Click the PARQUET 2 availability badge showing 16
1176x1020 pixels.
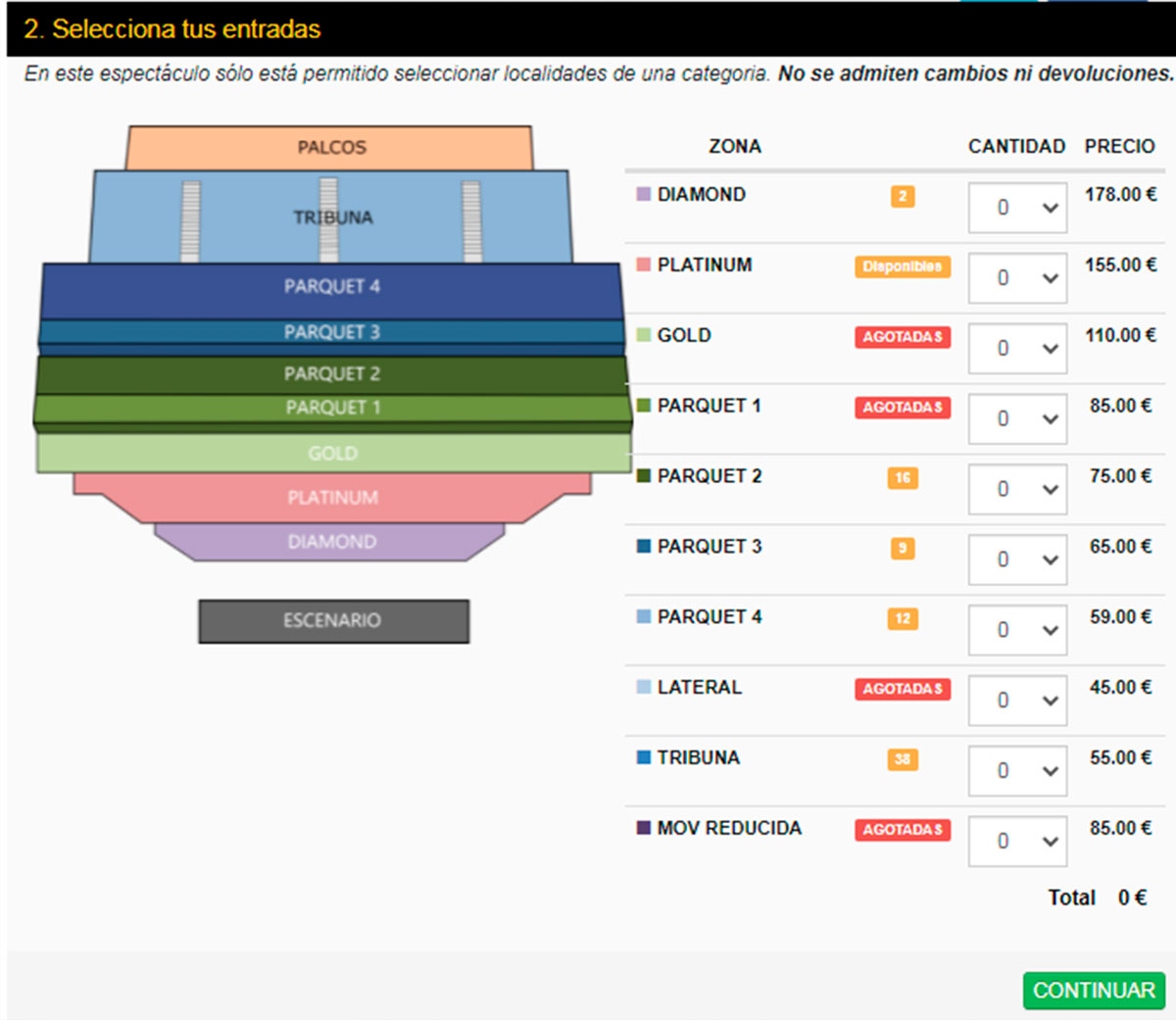903,478
